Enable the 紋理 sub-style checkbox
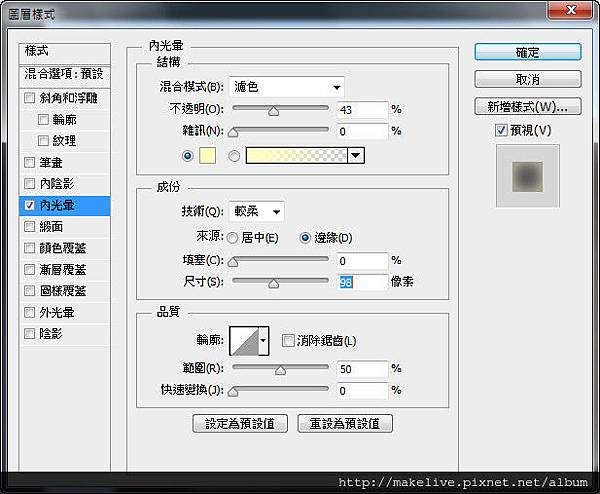This screenshot has width=600, height=494. pyautogui.click(x=43, y=141)
